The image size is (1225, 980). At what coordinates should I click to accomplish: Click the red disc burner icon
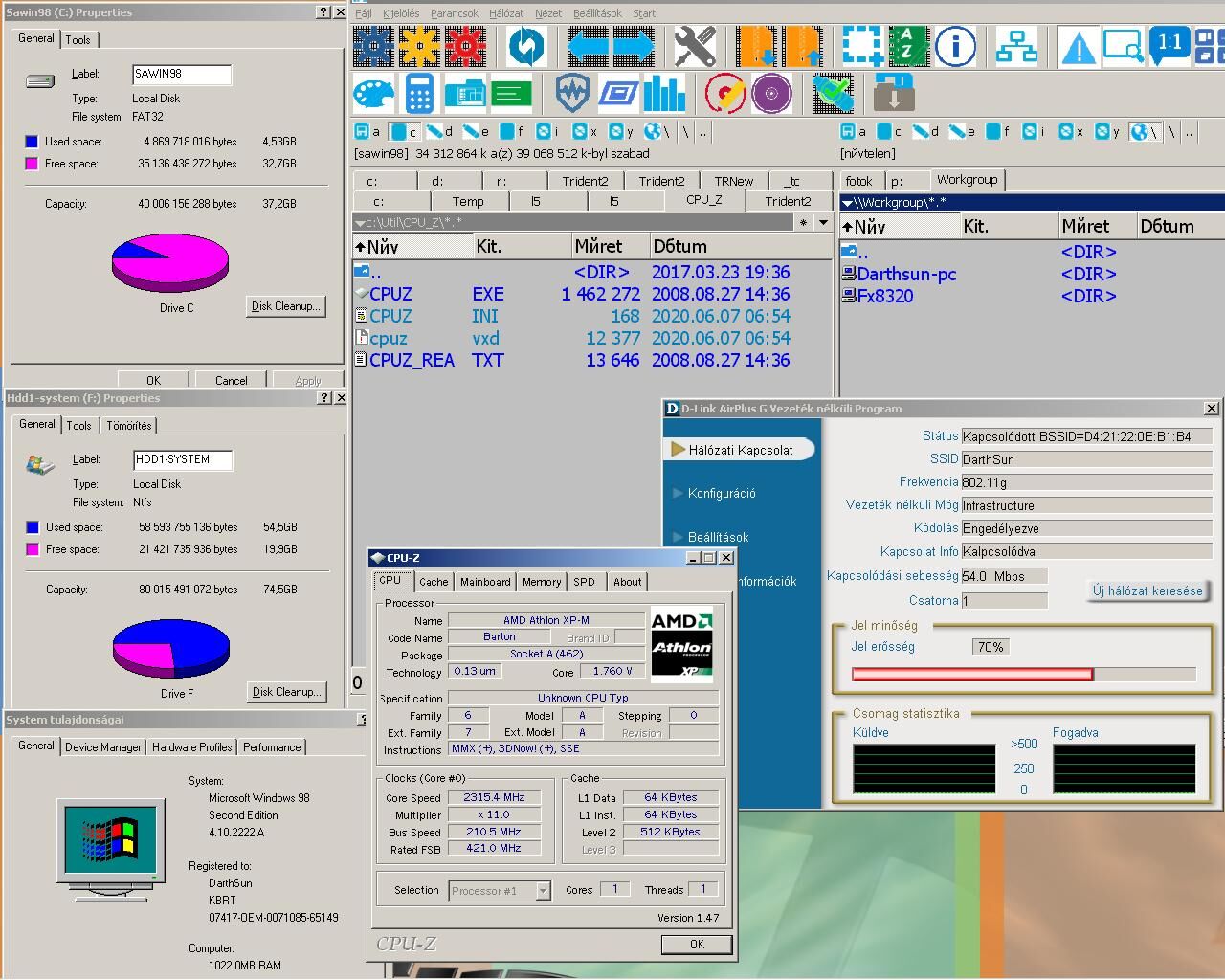tap(725, 94)
